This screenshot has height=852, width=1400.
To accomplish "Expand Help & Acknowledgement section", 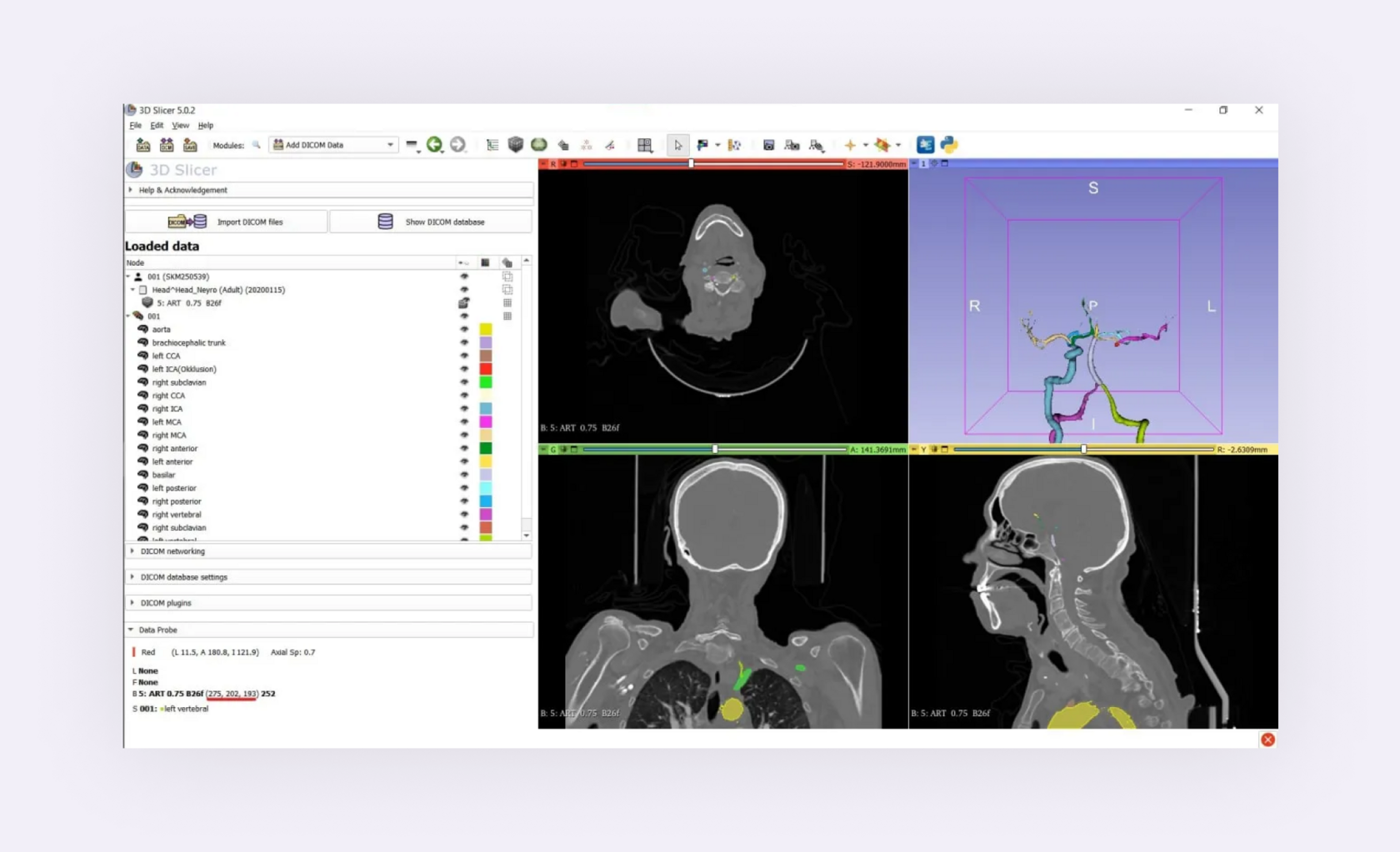I will pos(329,190).
